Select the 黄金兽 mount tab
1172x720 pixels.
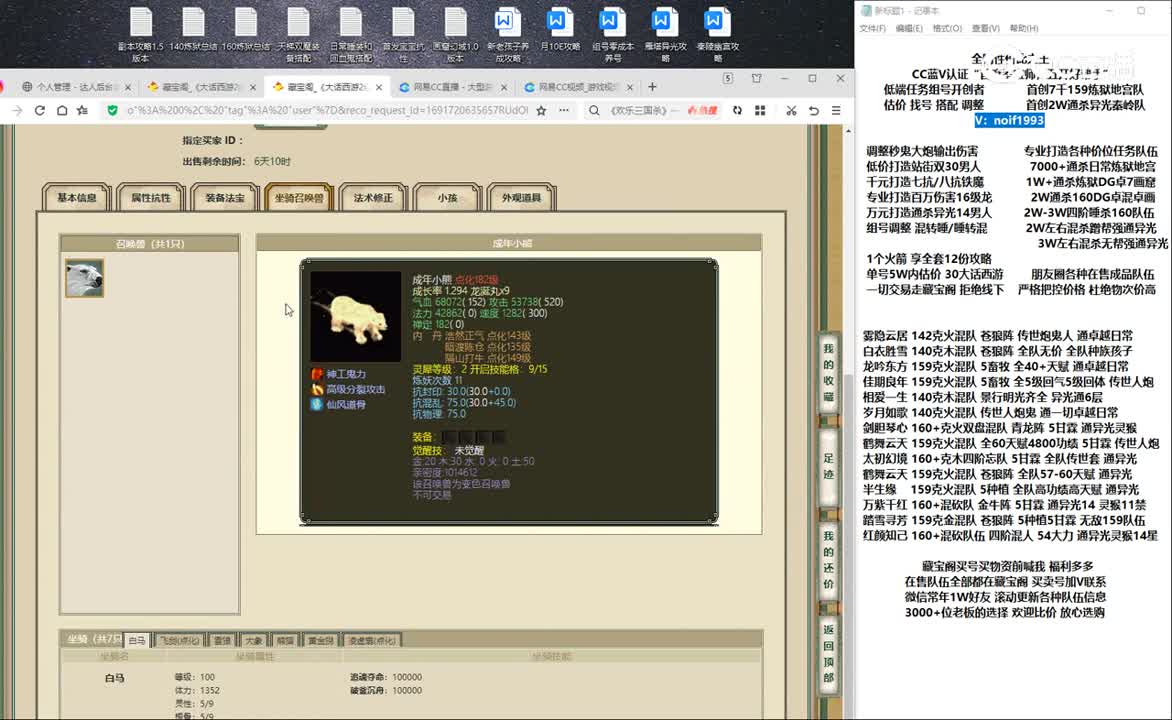[x=320, y=640]
